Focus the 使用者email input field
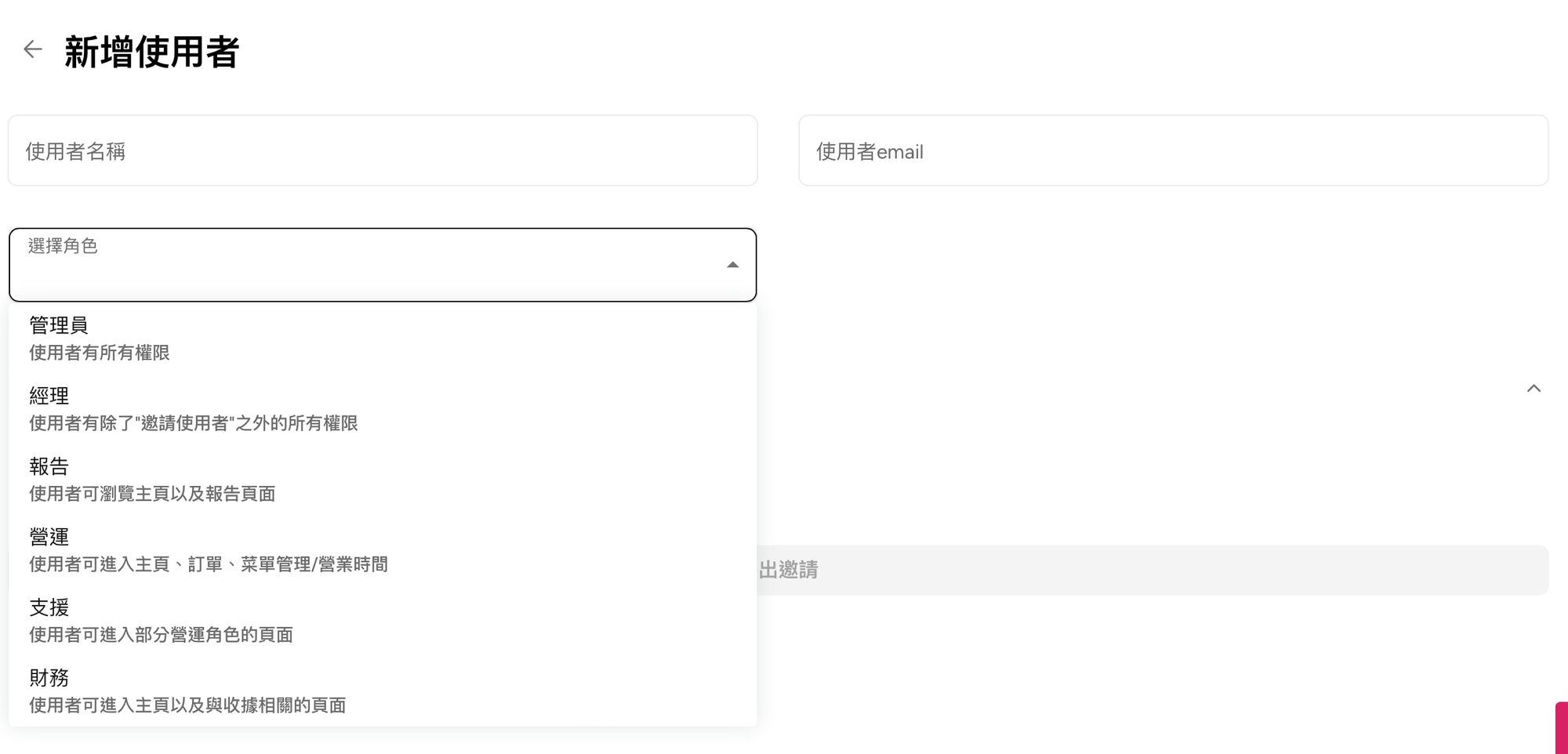The height and width of the screenshot is (754, 1568). coord(1173,150)
